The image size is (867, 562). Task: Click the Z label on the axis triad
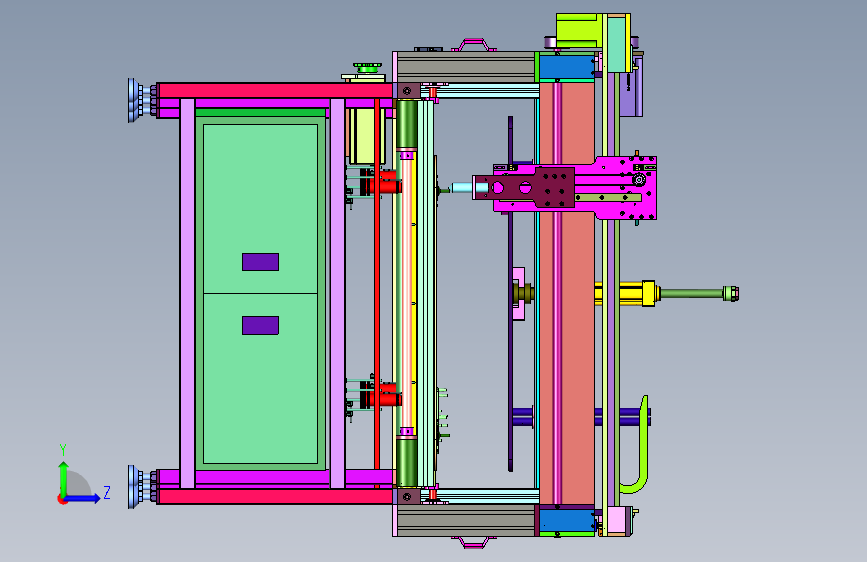point(107,492)
